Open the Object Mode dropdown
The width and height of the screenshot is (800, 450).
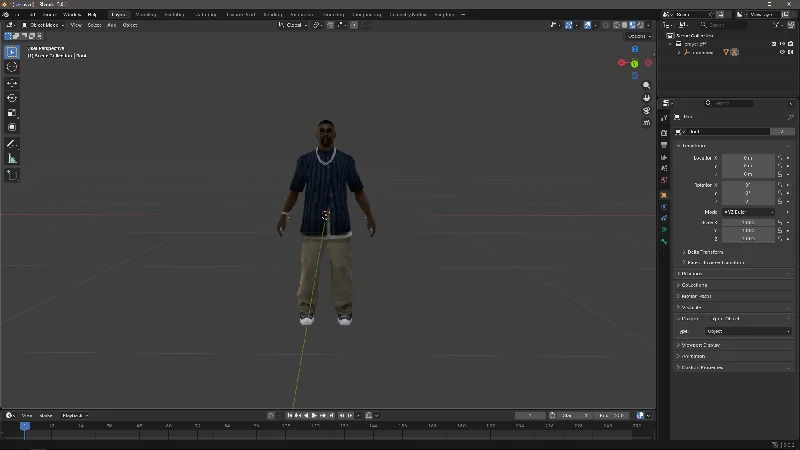(x=43, y=25)
